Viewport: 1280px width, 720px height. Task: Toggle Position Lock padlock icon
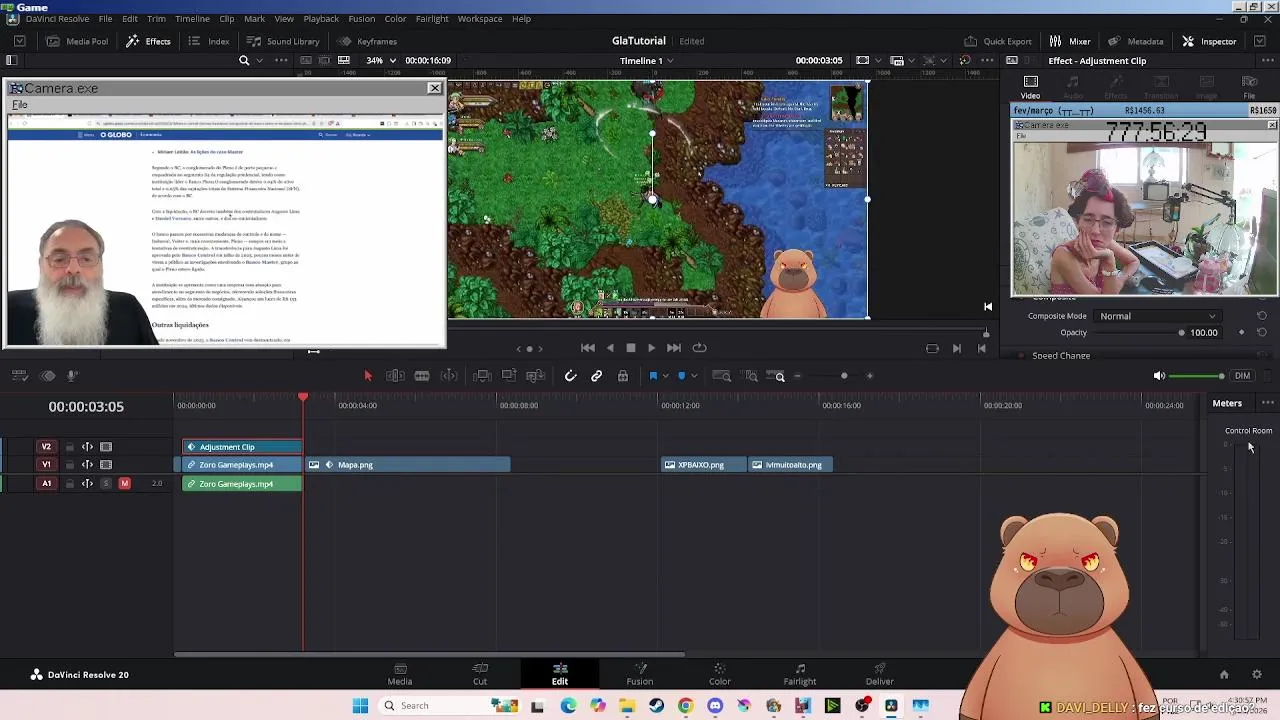[622, 376]
